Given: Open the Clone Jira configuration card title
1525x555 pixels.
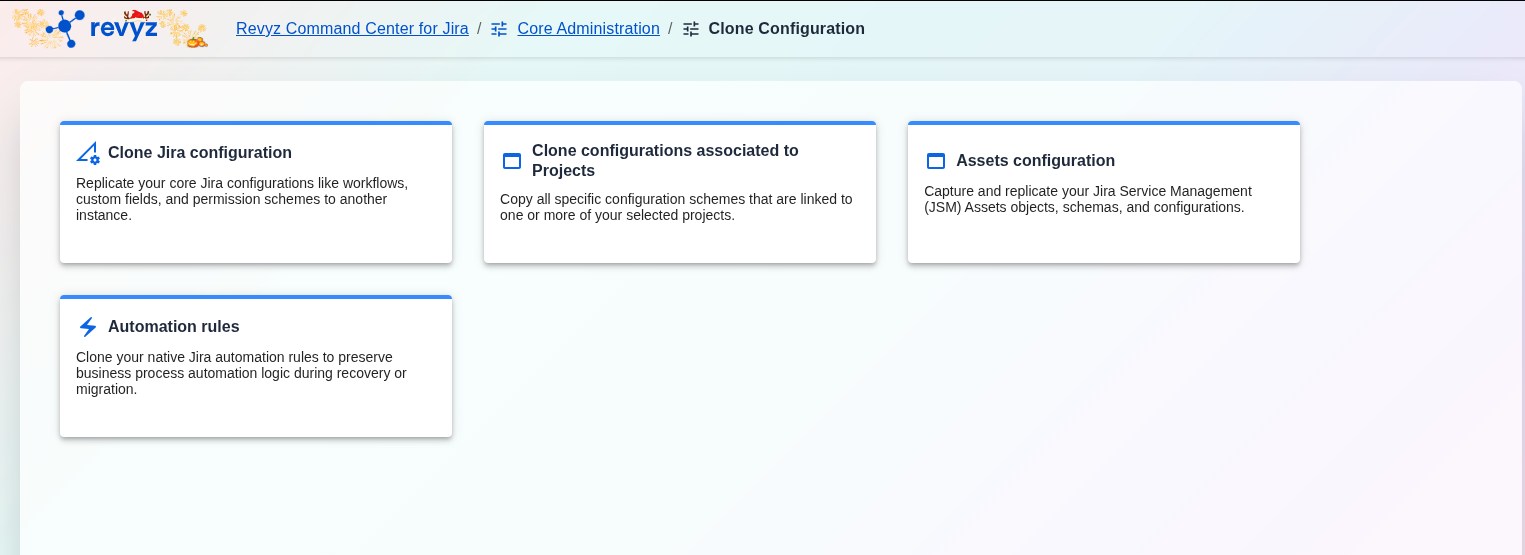Looking at the screenshot, I should [x=200, y=153].
